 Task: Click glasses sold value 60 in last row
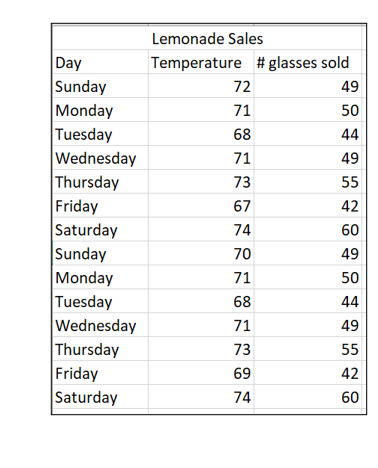[308, 397]
